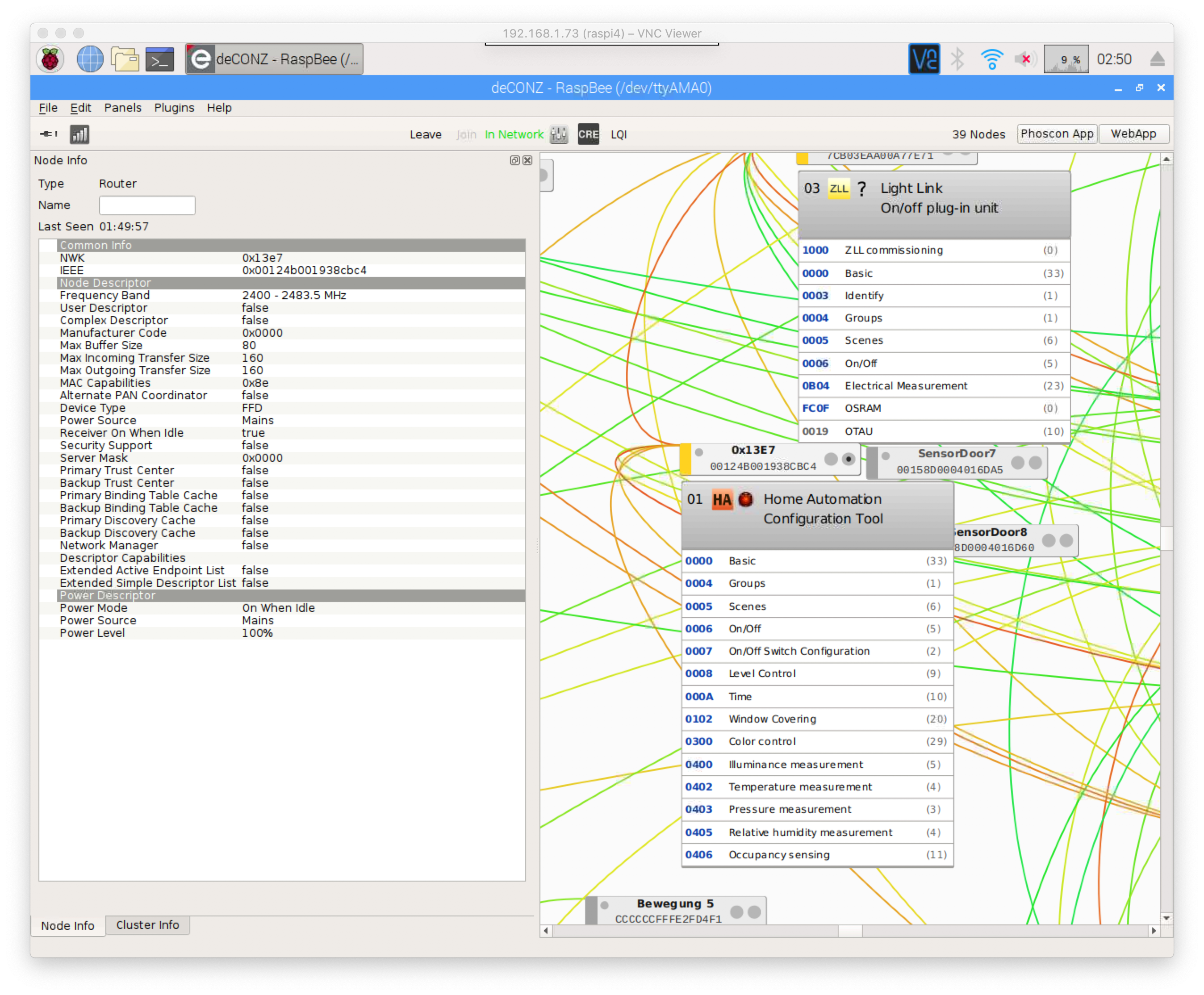Click the device connect plug icon
Screen dimensions: 1204x995
pyautogui.click(x=48, y=134)
